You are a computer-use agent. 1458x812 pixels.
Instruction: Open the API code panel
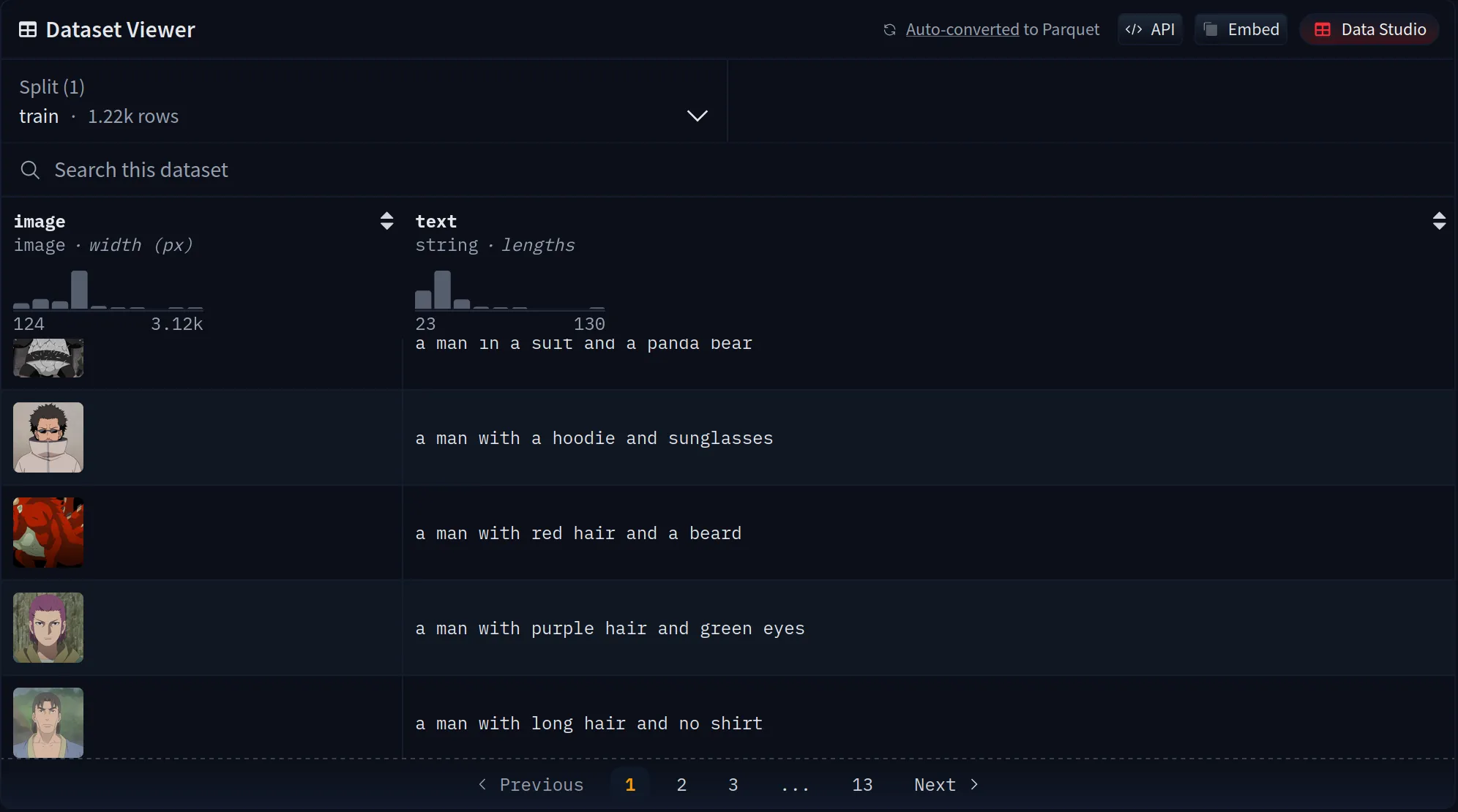pos(1150,30)
